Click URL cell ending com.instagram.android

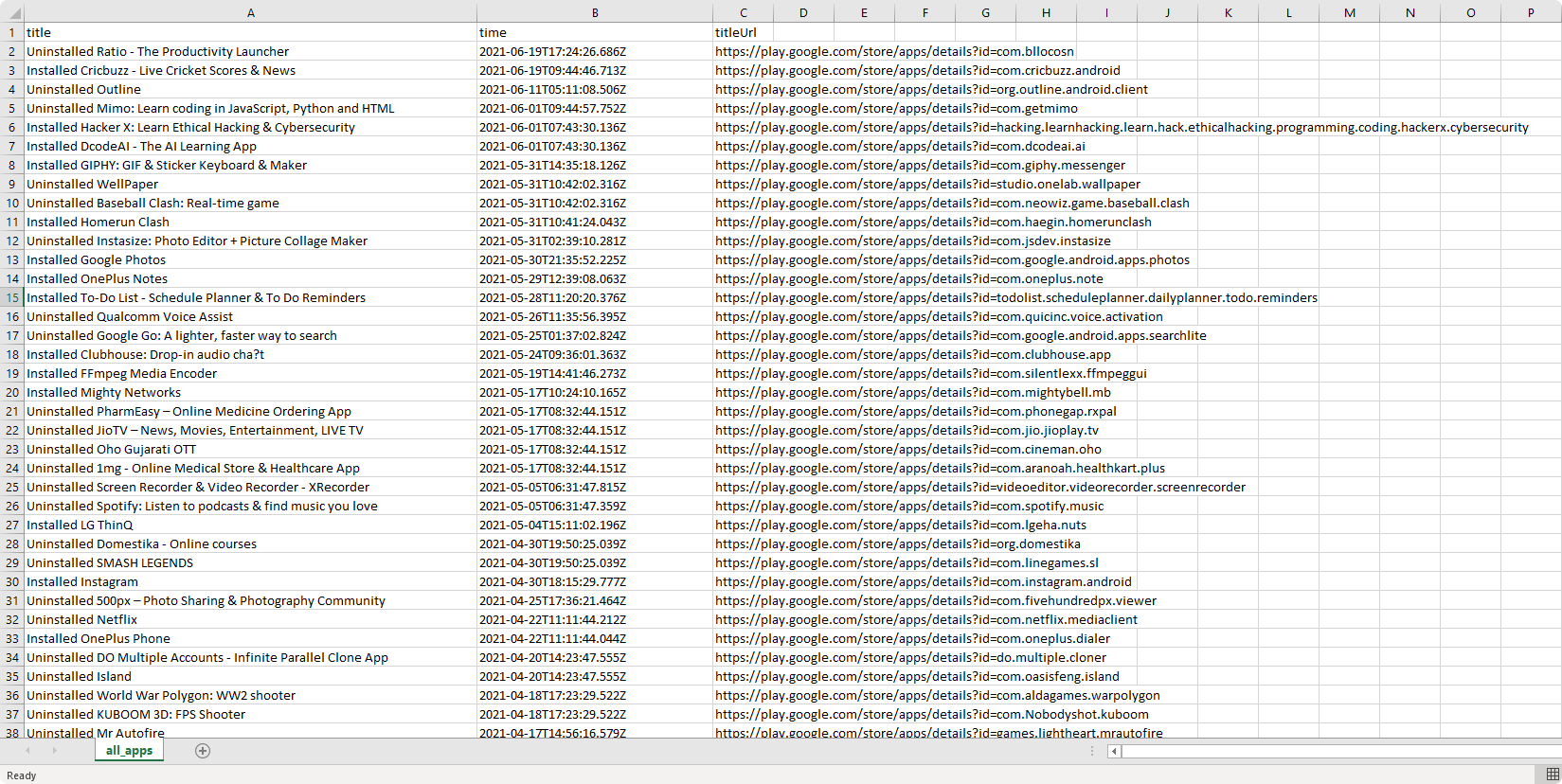click(x=923, y=581)
